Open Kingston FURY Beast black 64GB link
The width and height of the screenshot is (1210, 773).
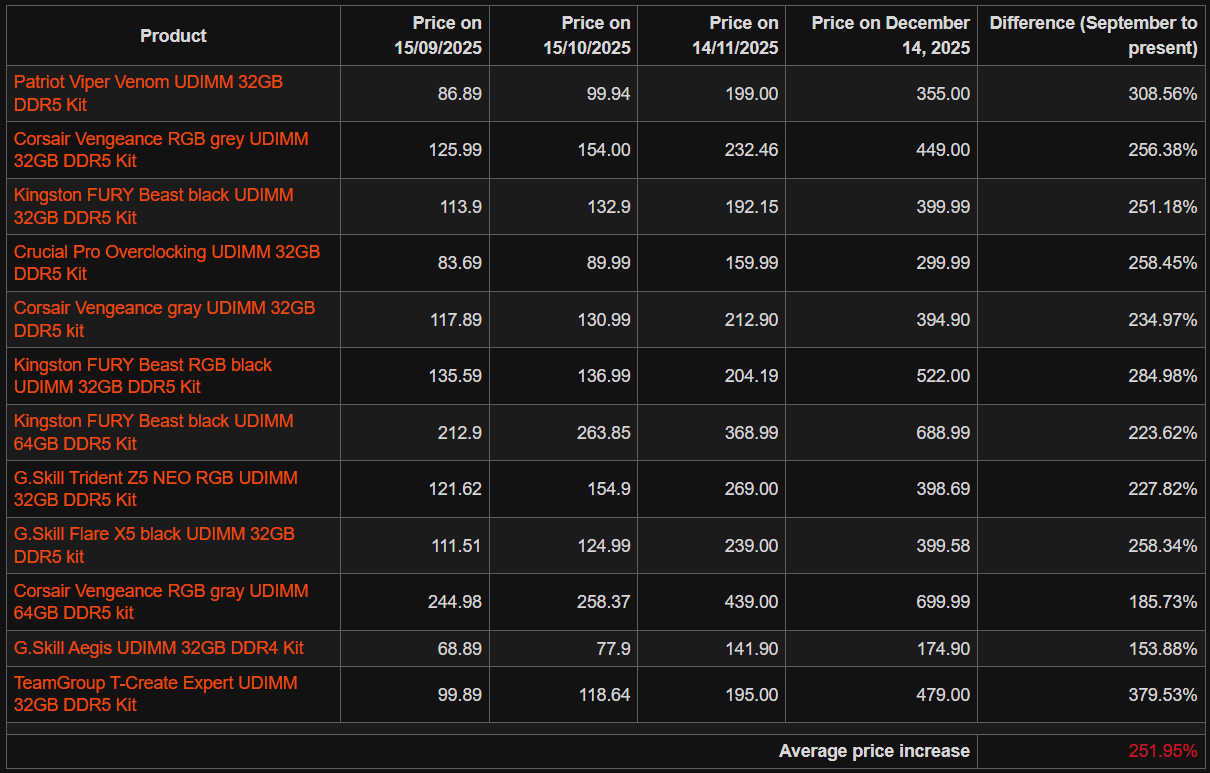[154, 422]
